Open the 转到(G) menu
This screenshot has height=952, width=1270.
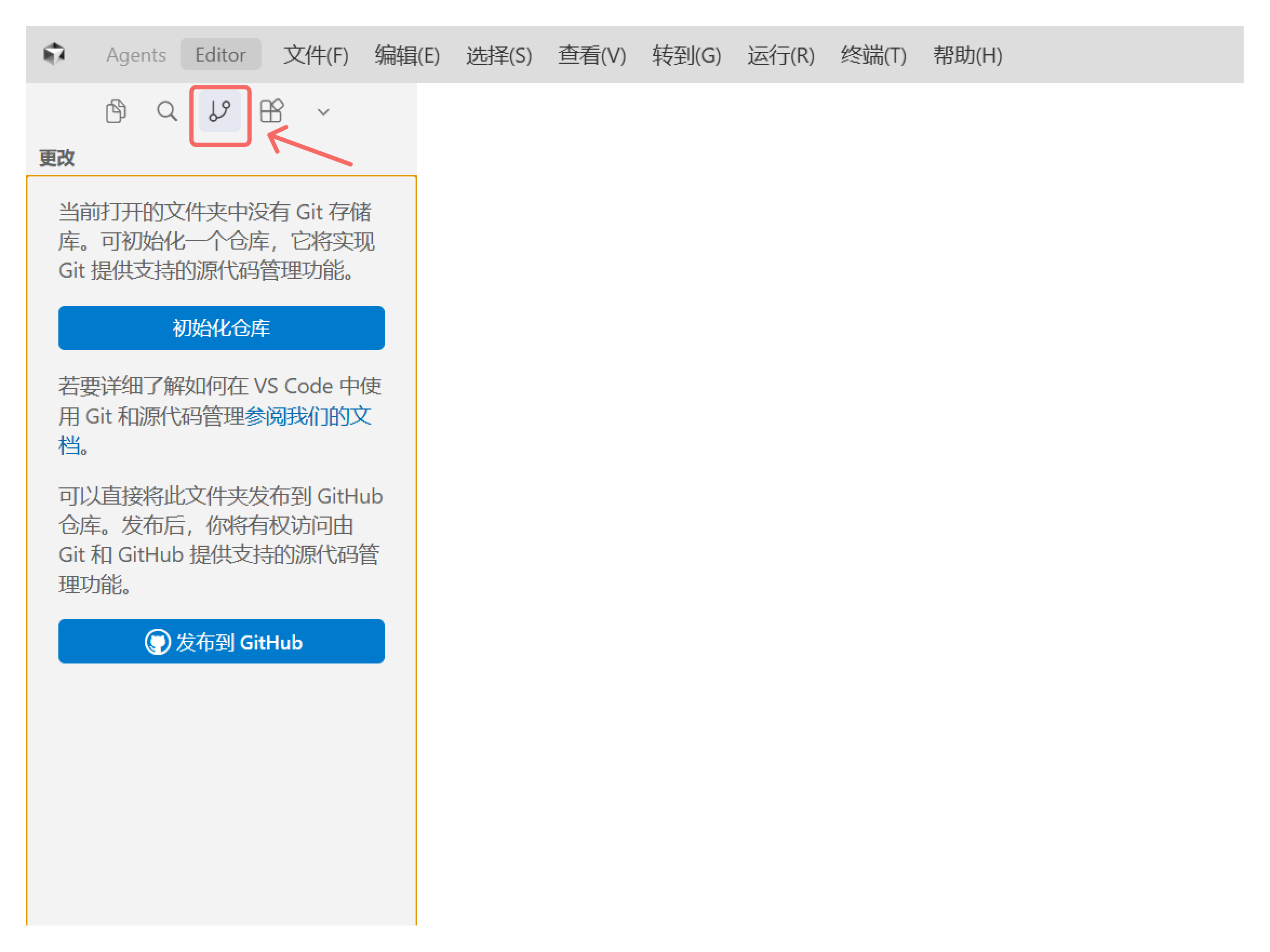(x=686, y=55)
